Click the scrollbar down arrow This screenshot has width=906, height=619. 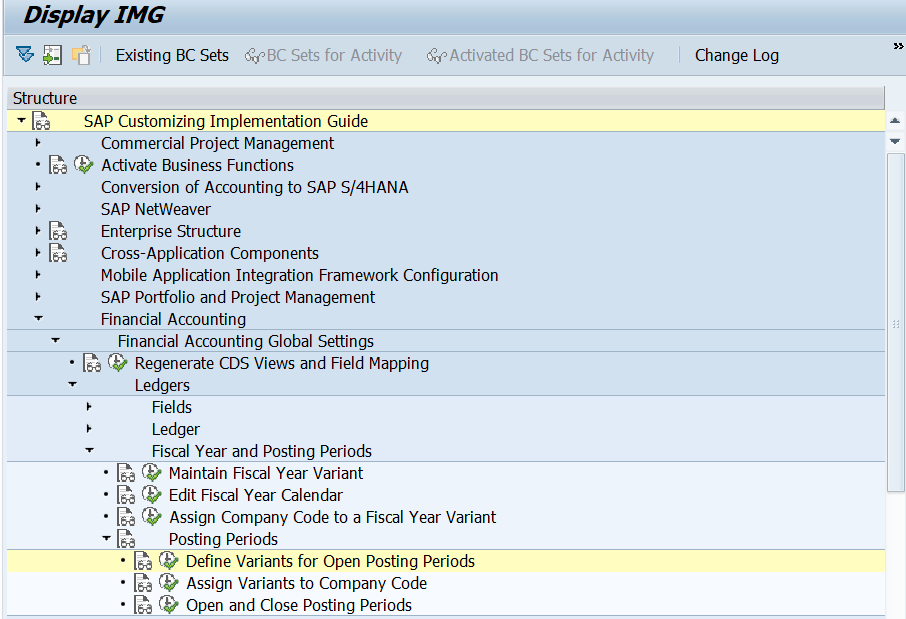[x=895, y=141]
